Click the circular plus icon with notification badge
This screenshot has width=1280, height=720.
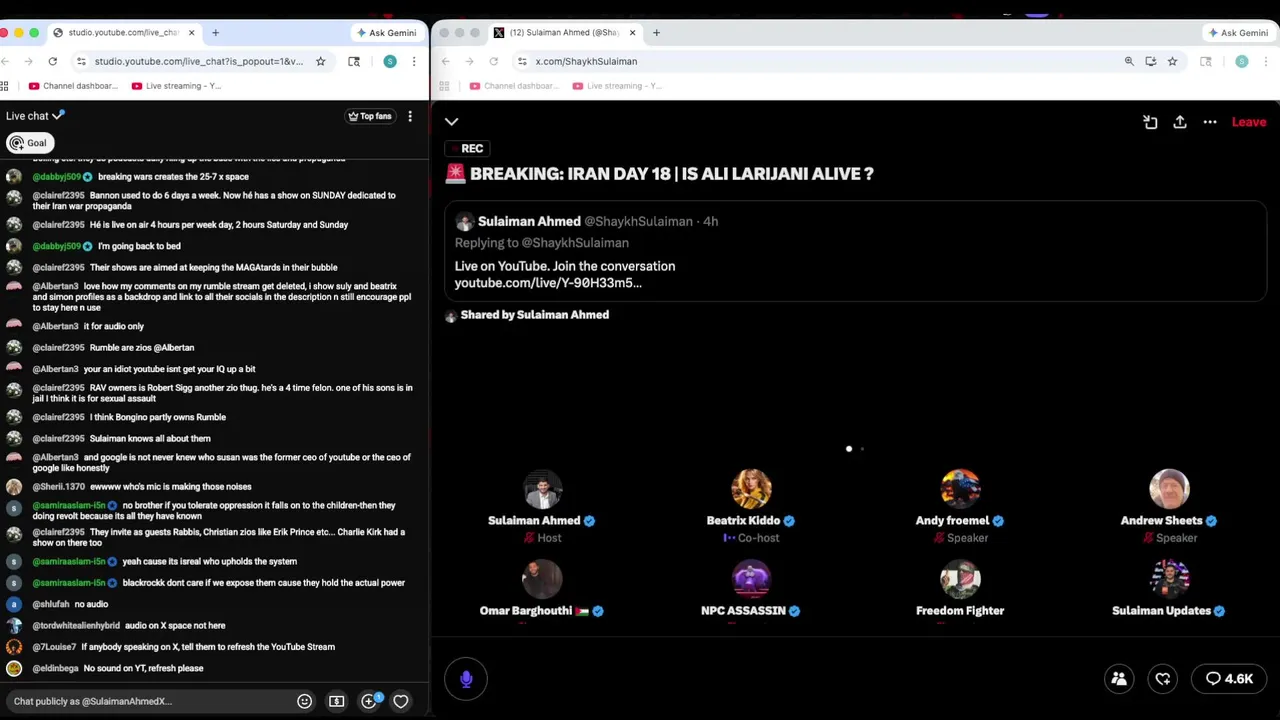(369, 701)
